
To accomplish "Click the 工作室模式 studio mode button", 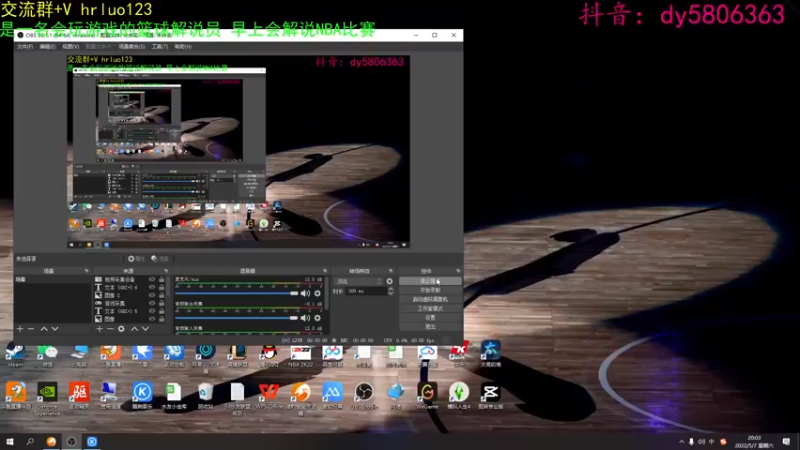I will [x=430, y=309].
